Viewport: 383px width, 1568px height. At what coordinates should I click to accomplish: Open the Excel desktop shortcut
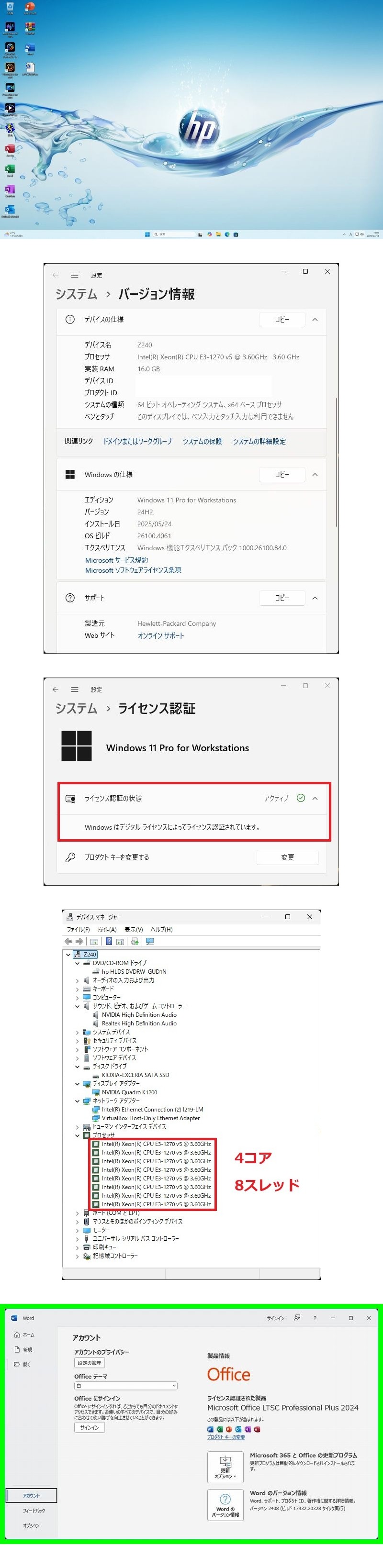click(10, 170)
